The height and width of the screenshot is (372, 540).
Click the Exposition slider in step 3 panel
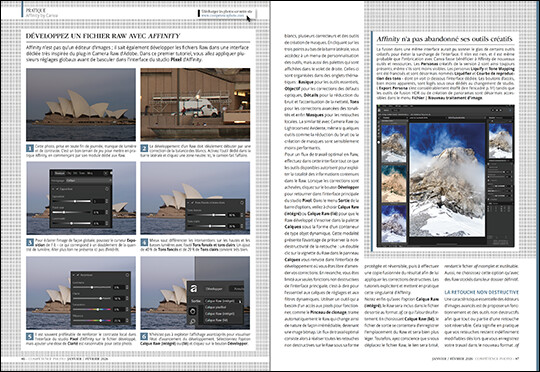pos(71,201)
